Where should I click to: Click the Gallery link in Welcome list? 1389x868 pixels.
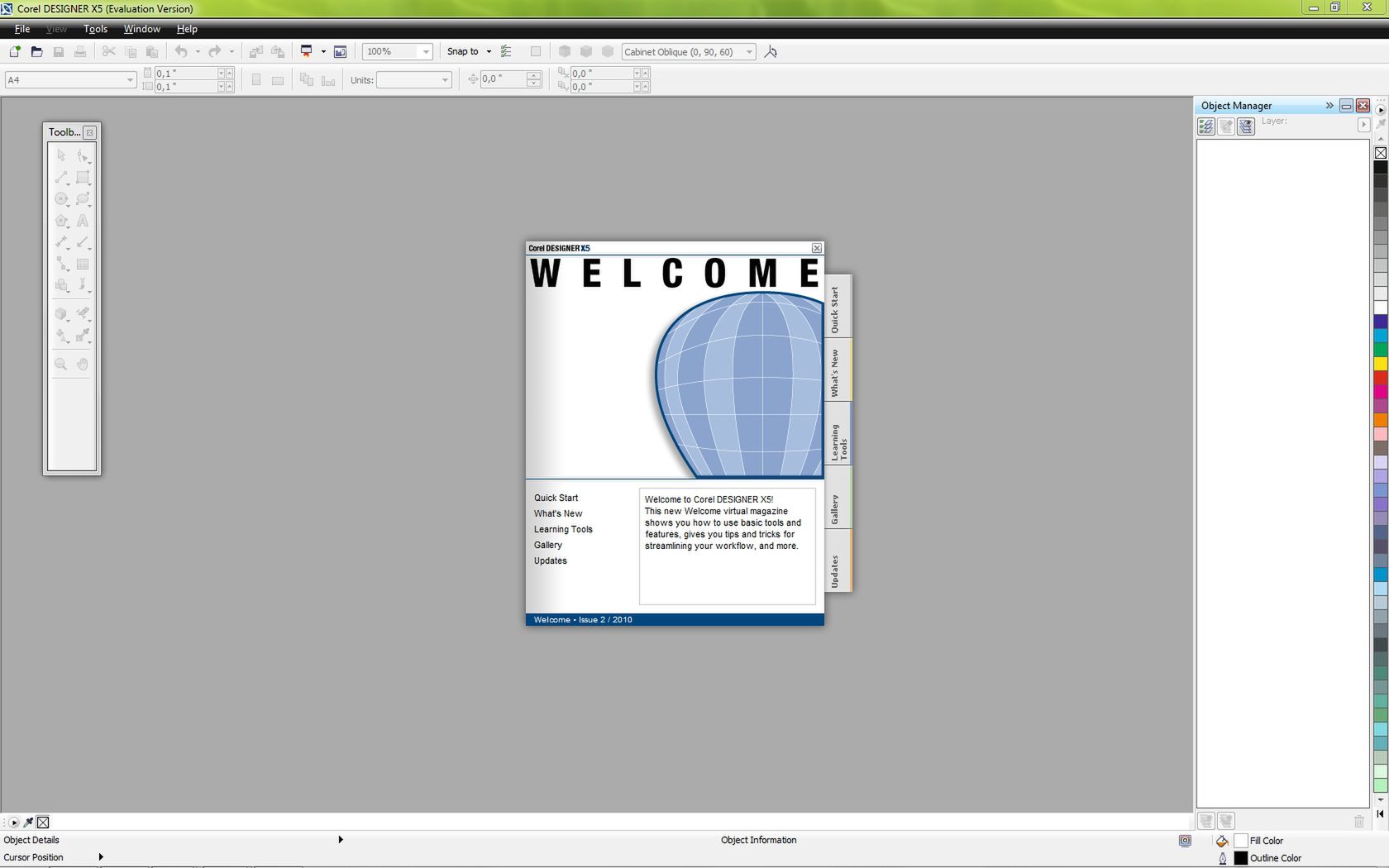tap(547, 545)
